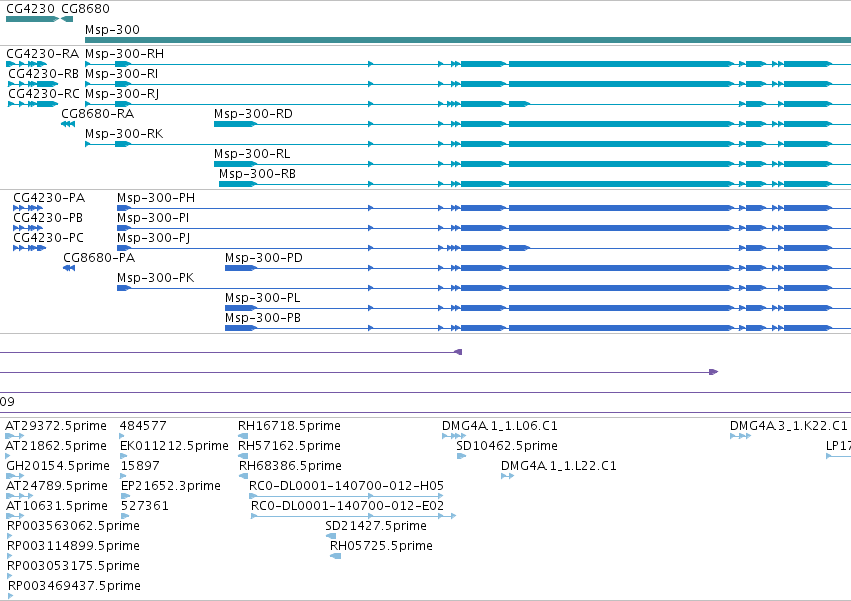This screenshot has width=851, height=601.
Task: Select protein Msp-300-PH label
Action: (x=156, y=198)
